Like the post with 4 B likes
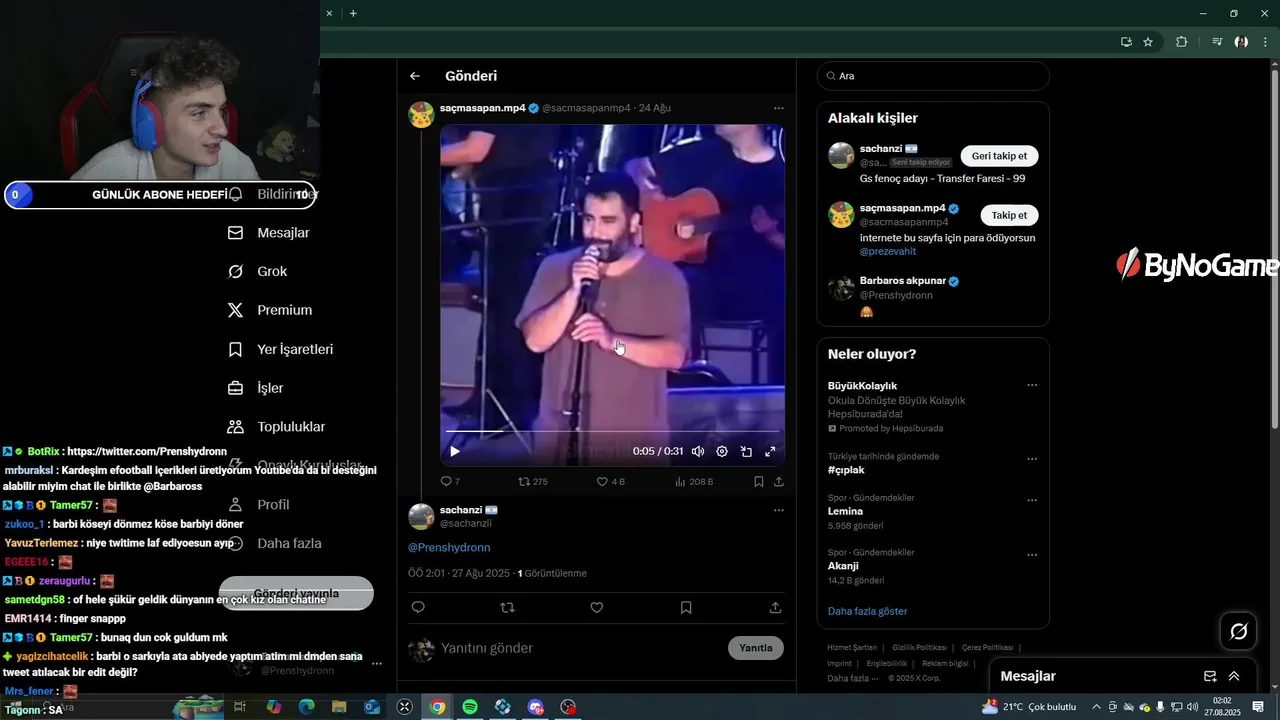Screen dimensions: 1280x720 [x=610, y=481]
